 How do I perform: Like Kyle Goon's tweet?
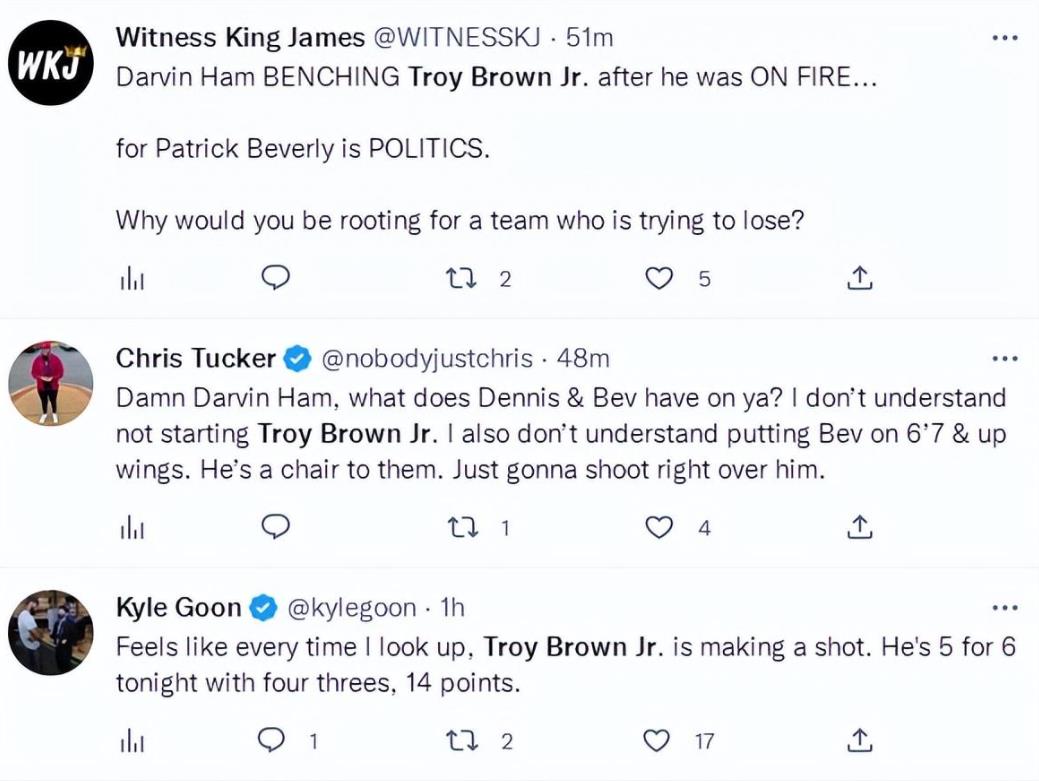(657, 741)
